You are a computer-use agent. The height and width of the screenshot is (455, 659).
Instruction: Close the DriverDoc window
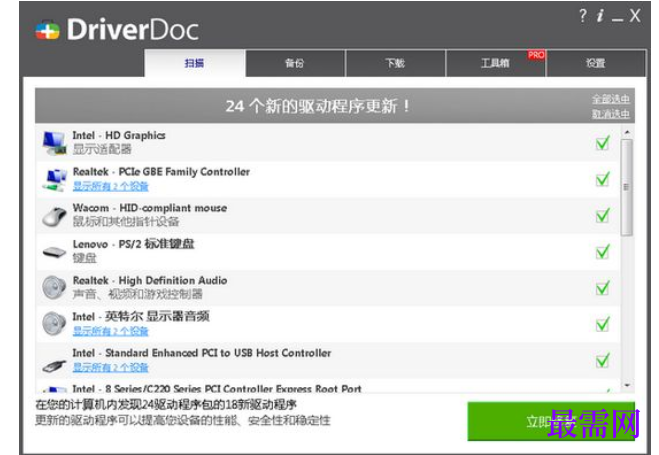point(635,16)
